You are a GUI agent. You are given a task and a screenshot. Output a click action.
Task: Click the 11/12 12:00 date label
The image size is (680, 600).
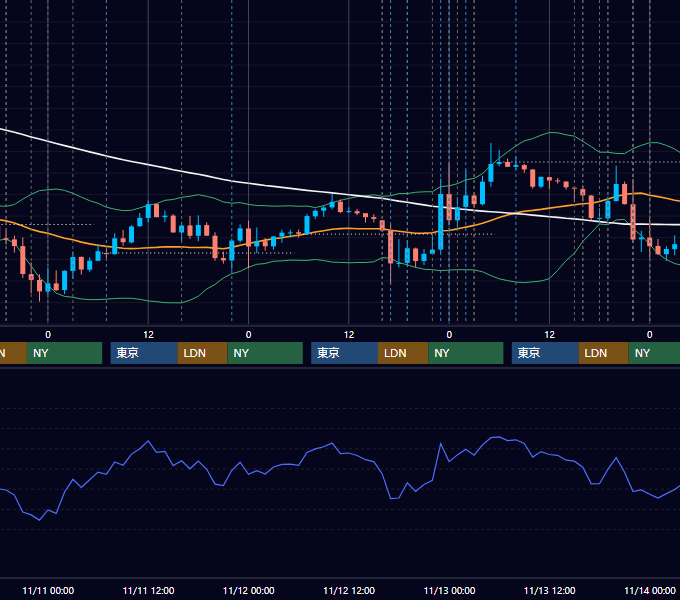[x=349, y=590]
